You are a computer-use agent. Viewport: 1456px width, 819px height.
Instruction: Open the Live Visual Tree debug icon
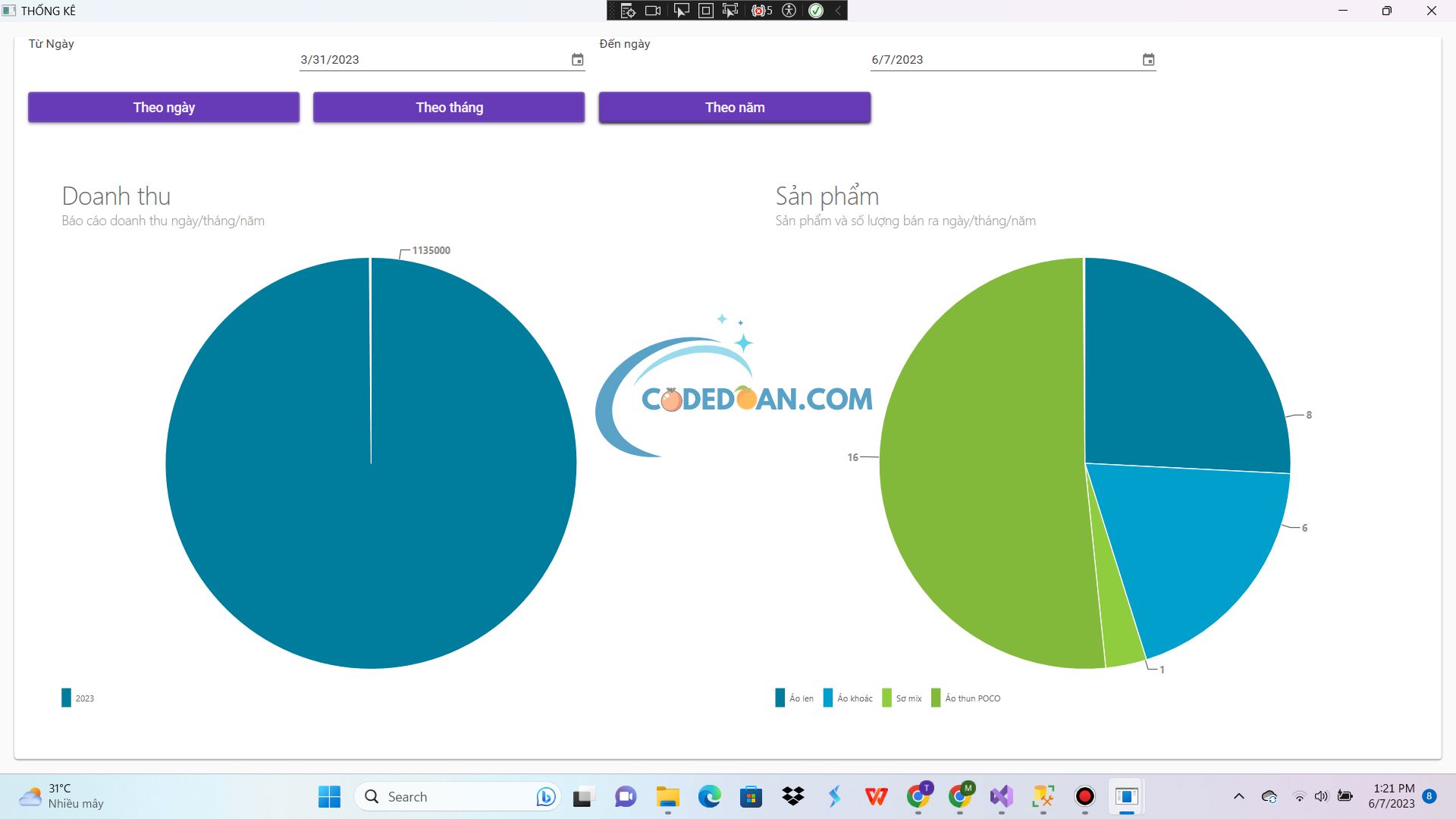(x=628, y=11)
